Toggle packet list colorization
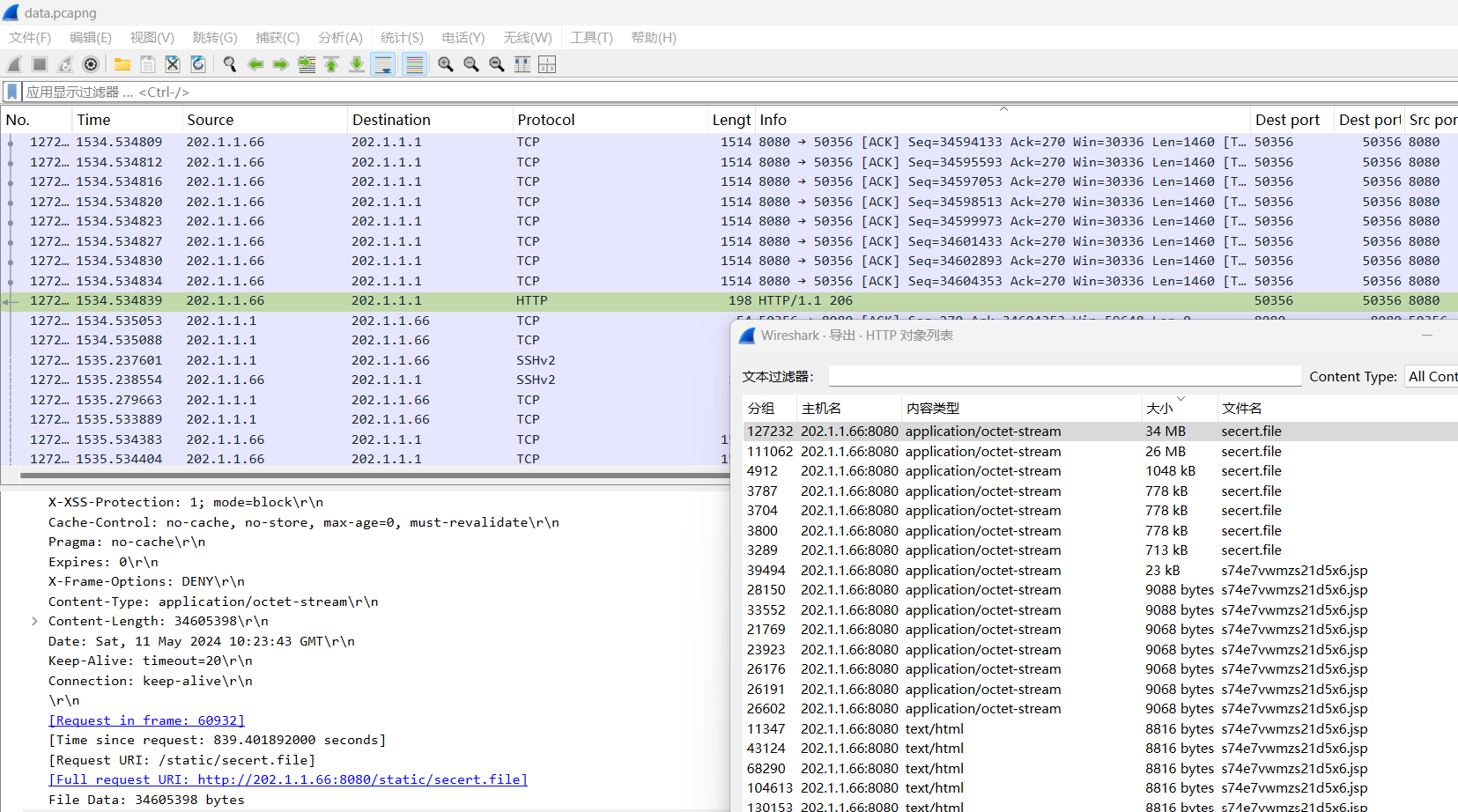Viewport: 1458px width, 812px height. (x=414, y=64)
